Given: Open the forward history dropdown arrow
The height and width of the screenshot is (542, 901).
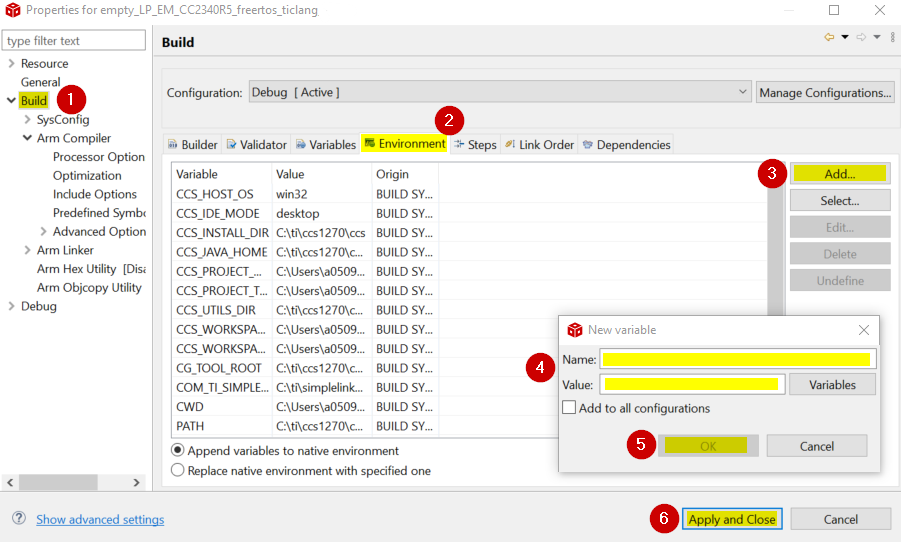Looking at the screenshot, I should click(x=877, y=37).
